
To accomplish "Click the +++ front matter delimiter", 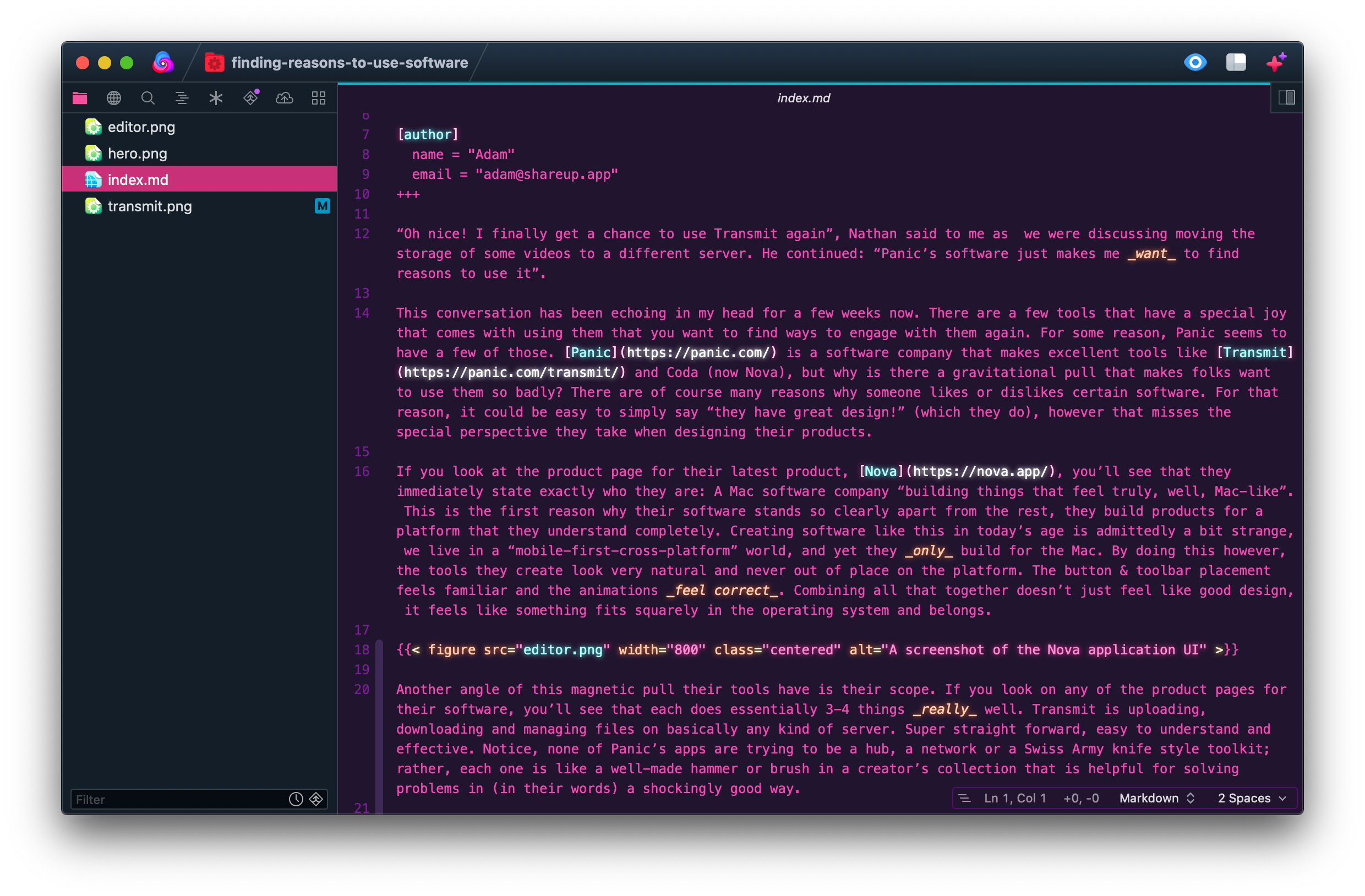I will click(x=408, y=194).
